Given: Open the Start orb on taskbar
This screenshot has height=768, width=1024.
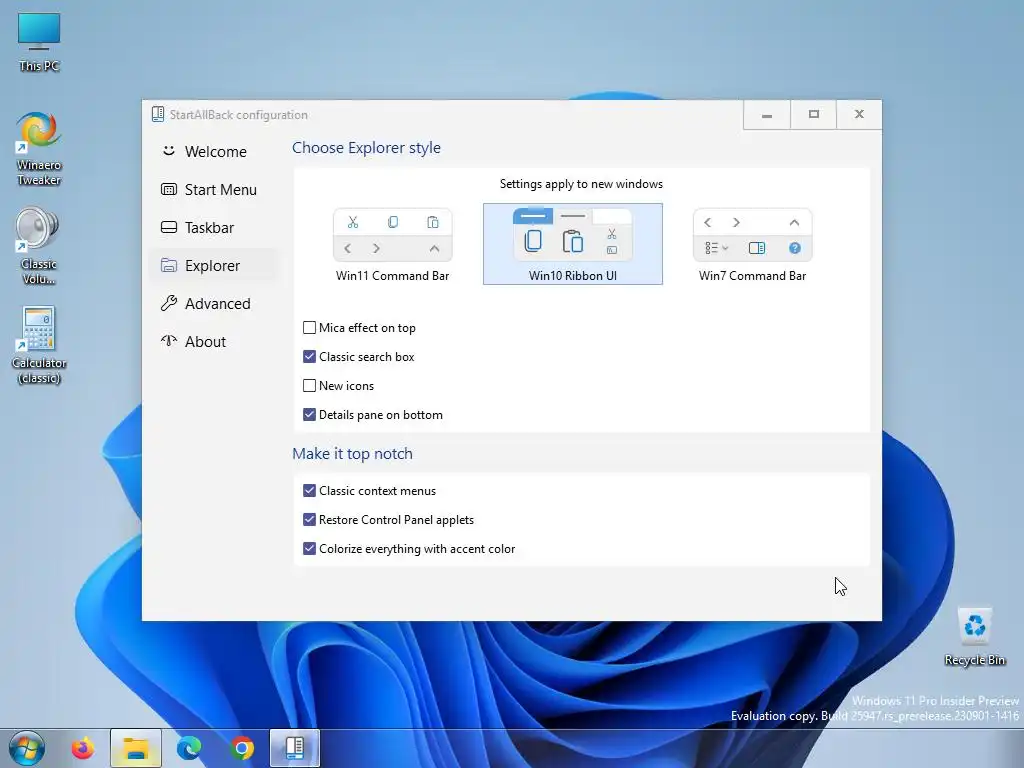Looking at the screenshot, I should pos(26,748).
